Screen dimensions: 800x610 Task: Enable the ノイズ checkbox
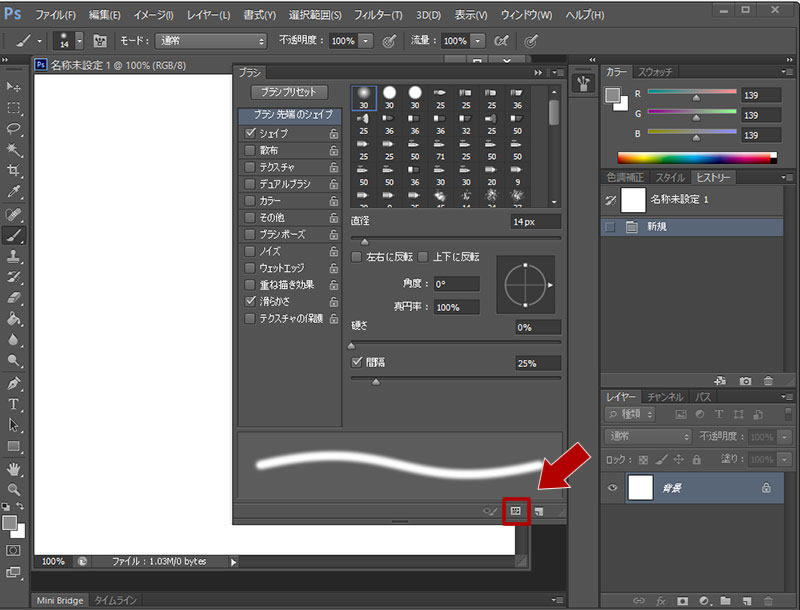coord(250,251)
